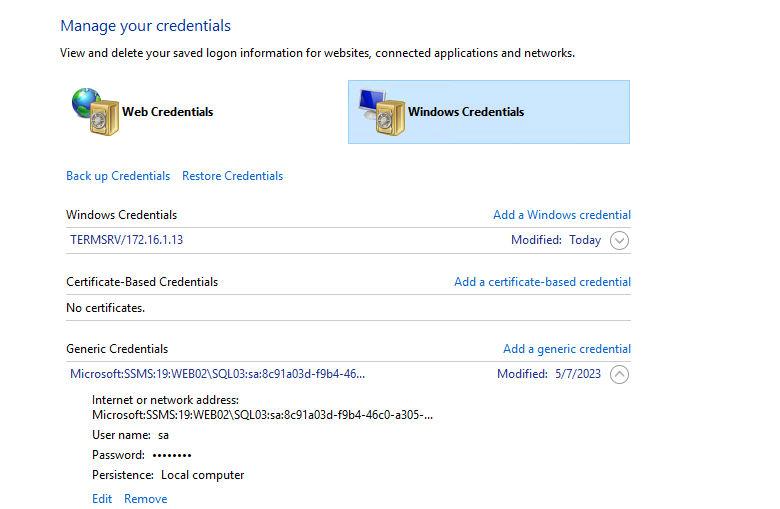Click the Certificate-Based Credentials section header
Viewport: 780px width, 509px height.
point(142,282)
